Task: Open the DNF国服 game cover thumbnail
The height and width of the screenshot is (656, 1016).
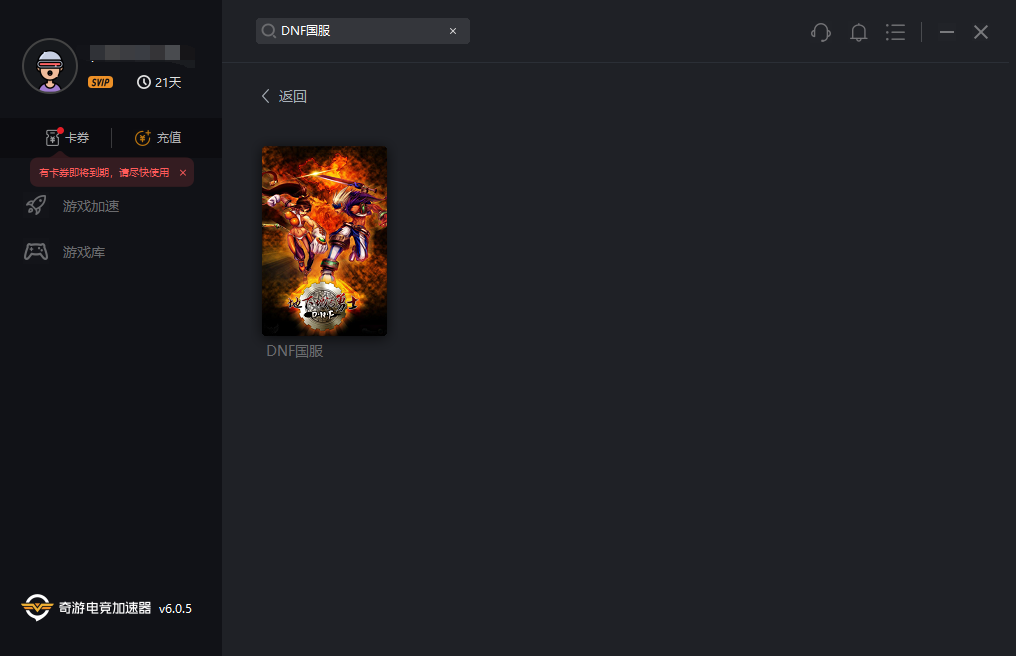Action: click(324, 241)
